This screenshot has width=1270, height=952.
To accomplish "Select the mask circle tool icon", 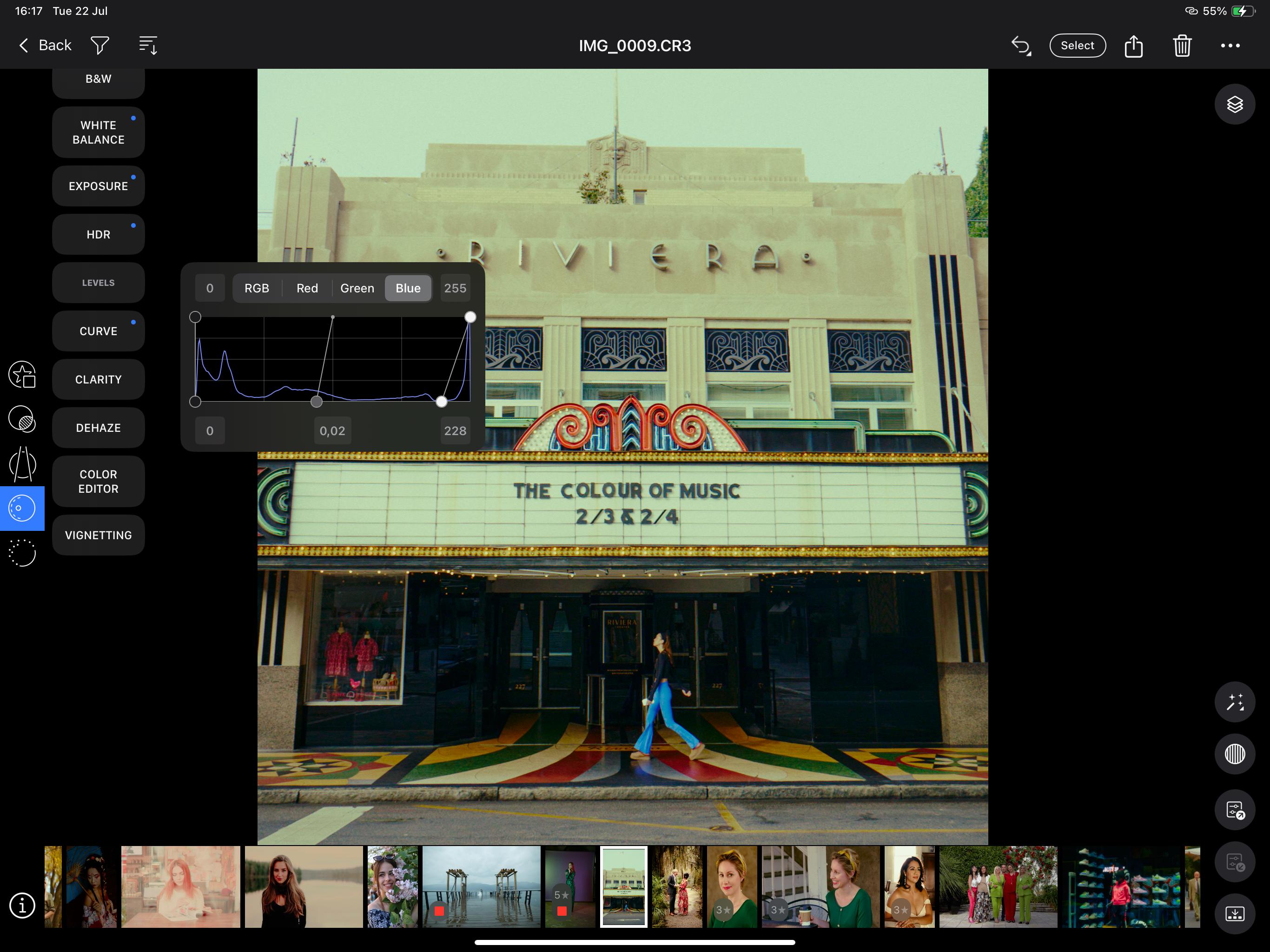I will click(x=22, y=418).
